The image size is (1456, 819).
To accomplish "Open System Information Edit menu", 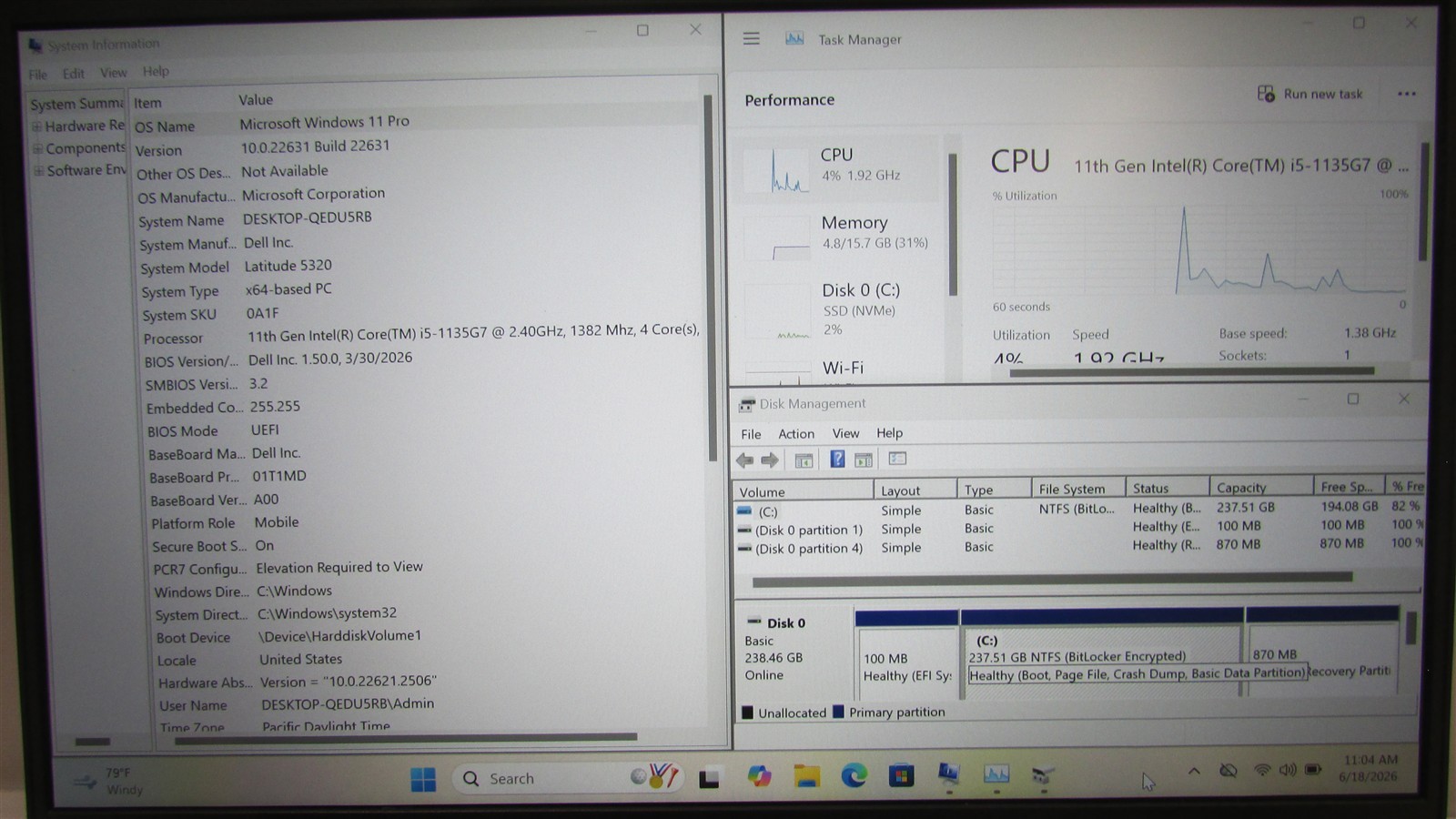I will 74,73.
